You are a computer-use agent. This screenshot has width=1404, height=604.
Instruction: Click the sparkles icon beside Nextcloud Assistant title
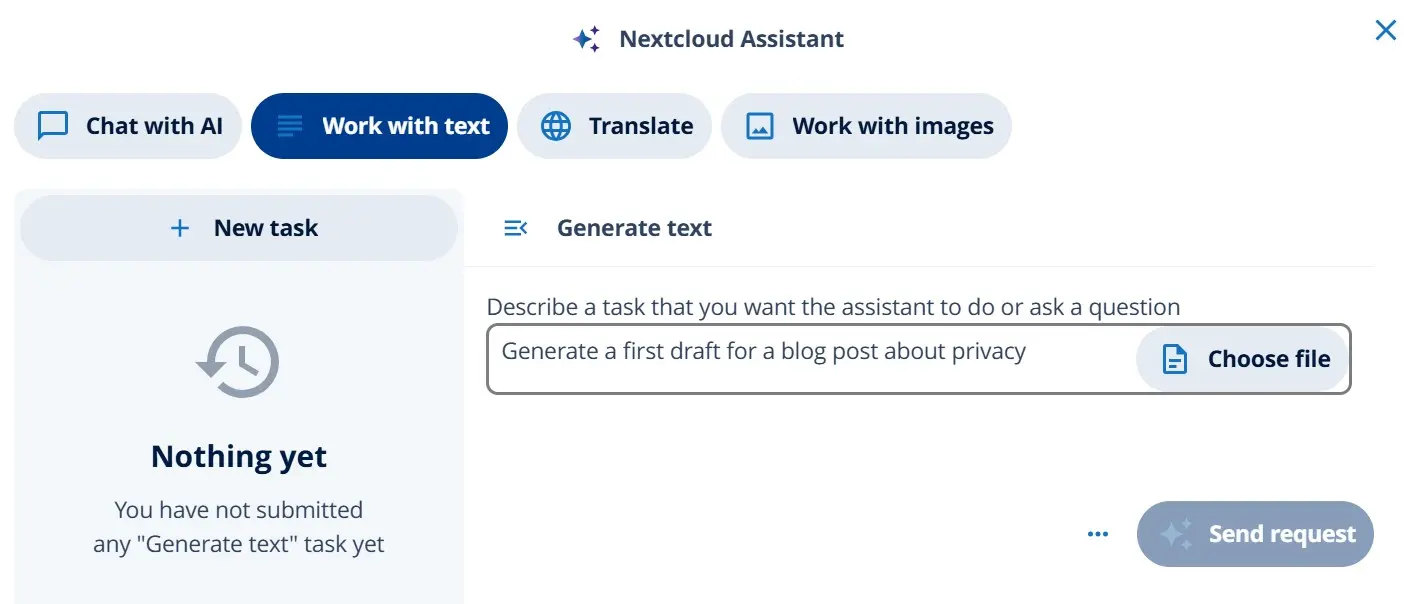(585, 37)
